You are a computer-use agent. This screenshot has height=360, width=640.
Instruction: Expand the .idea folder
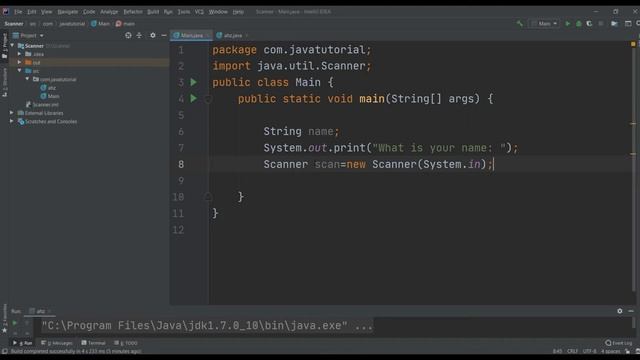click(x=19, y=54)
